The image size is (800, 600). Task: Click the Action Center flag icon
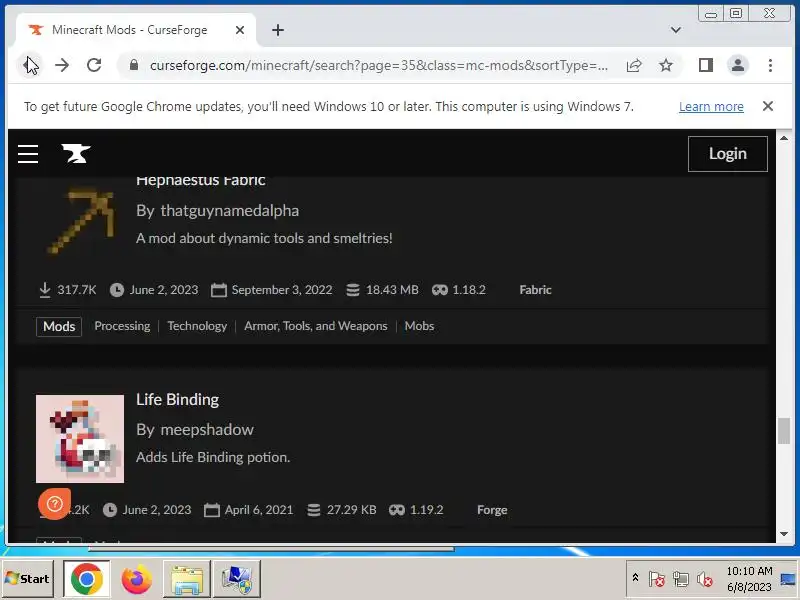pyautogui.click(x=656, y=579)
